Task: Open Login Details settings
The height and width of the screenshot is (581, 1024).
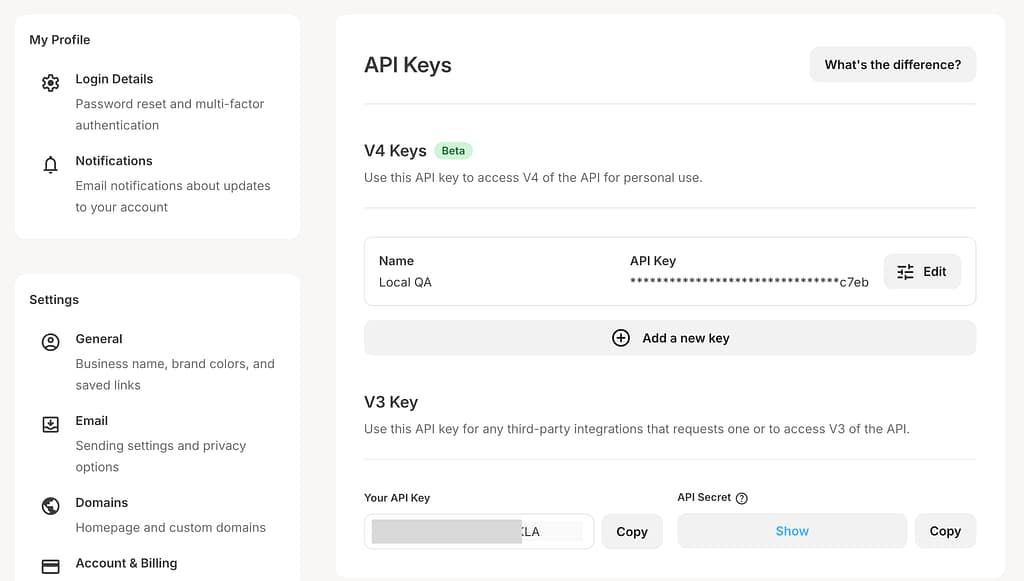Action: point(114,79)
